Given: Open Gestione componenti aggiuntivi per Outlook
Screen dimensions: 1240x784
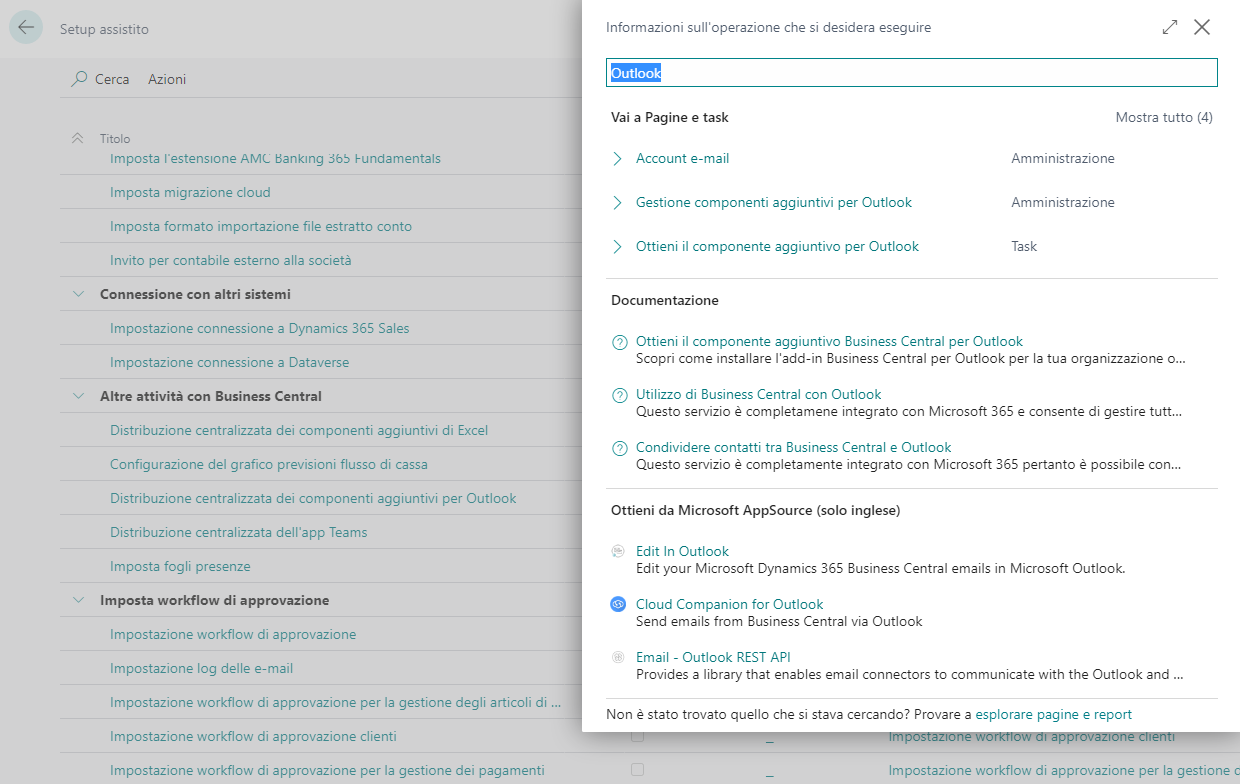Looking at the screenshot, I should (x=774, y=202).
